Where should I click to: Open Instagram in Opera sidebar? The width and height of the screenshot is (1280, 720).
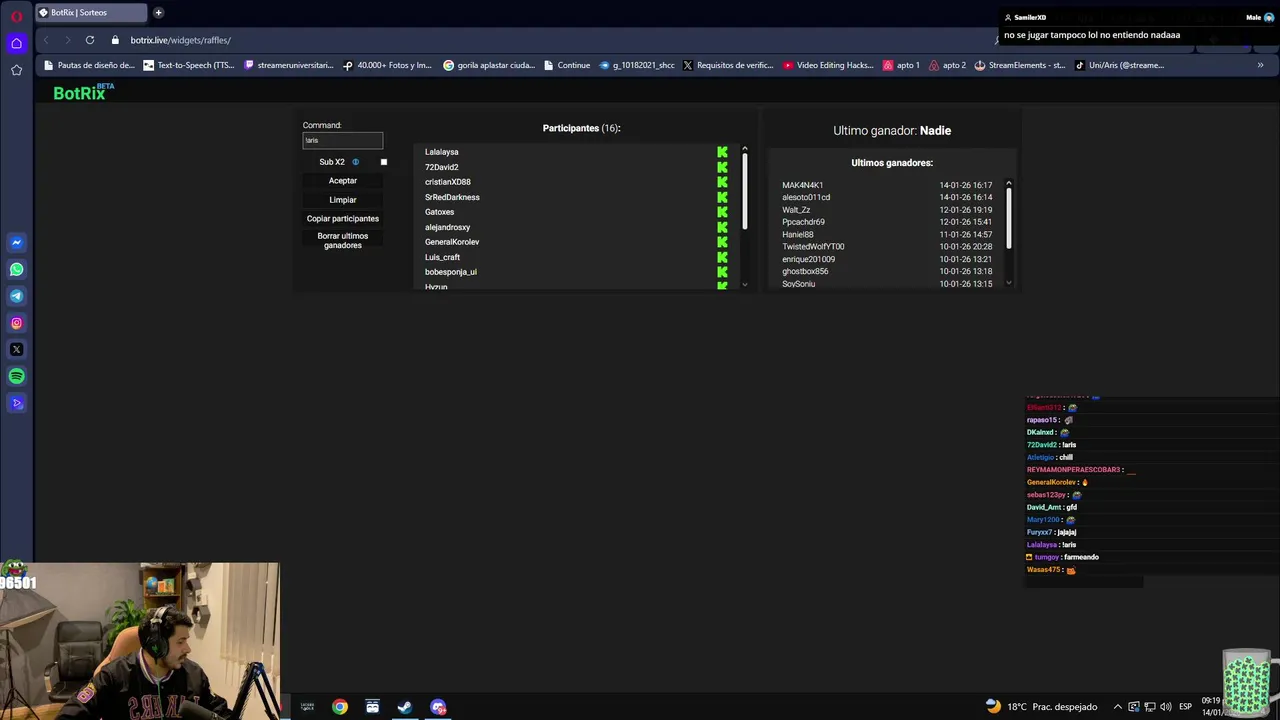point(16,323)
